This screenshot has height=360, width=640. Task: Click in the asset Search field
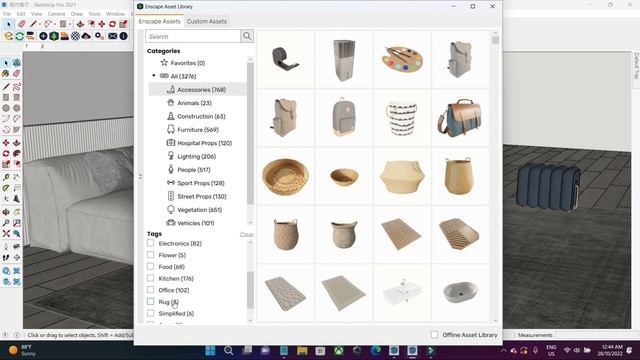[x=193, y=36]
